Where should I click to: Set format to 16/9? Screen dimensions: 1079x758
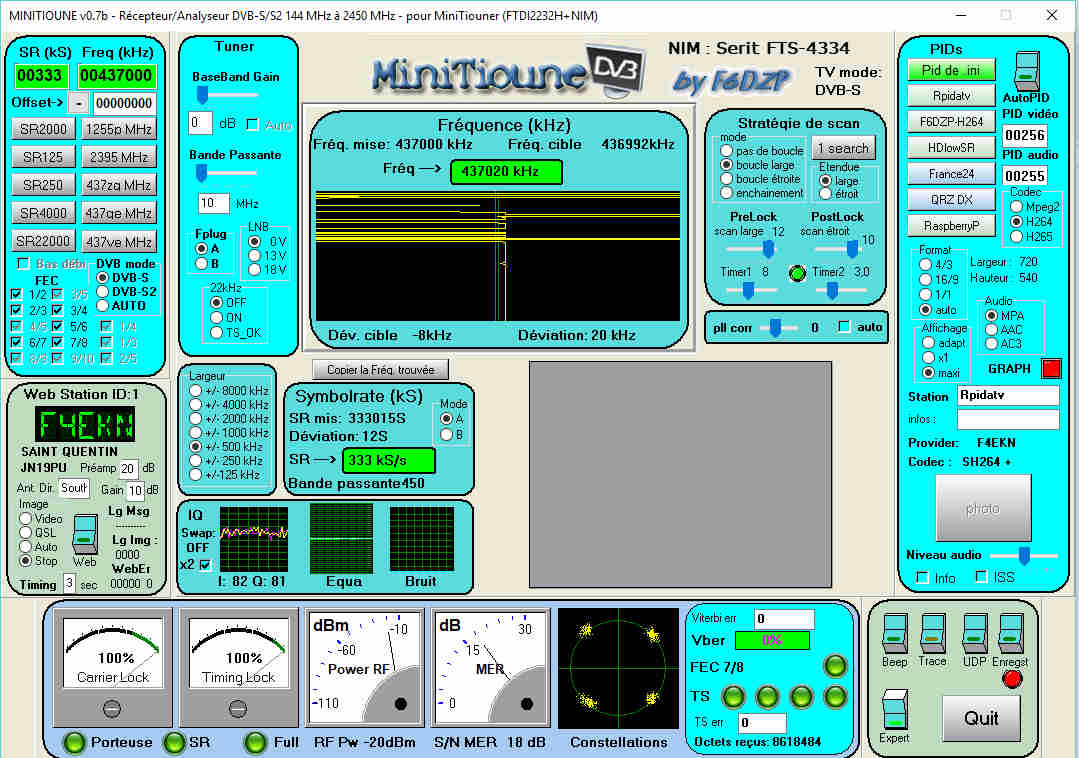point(926,279)
